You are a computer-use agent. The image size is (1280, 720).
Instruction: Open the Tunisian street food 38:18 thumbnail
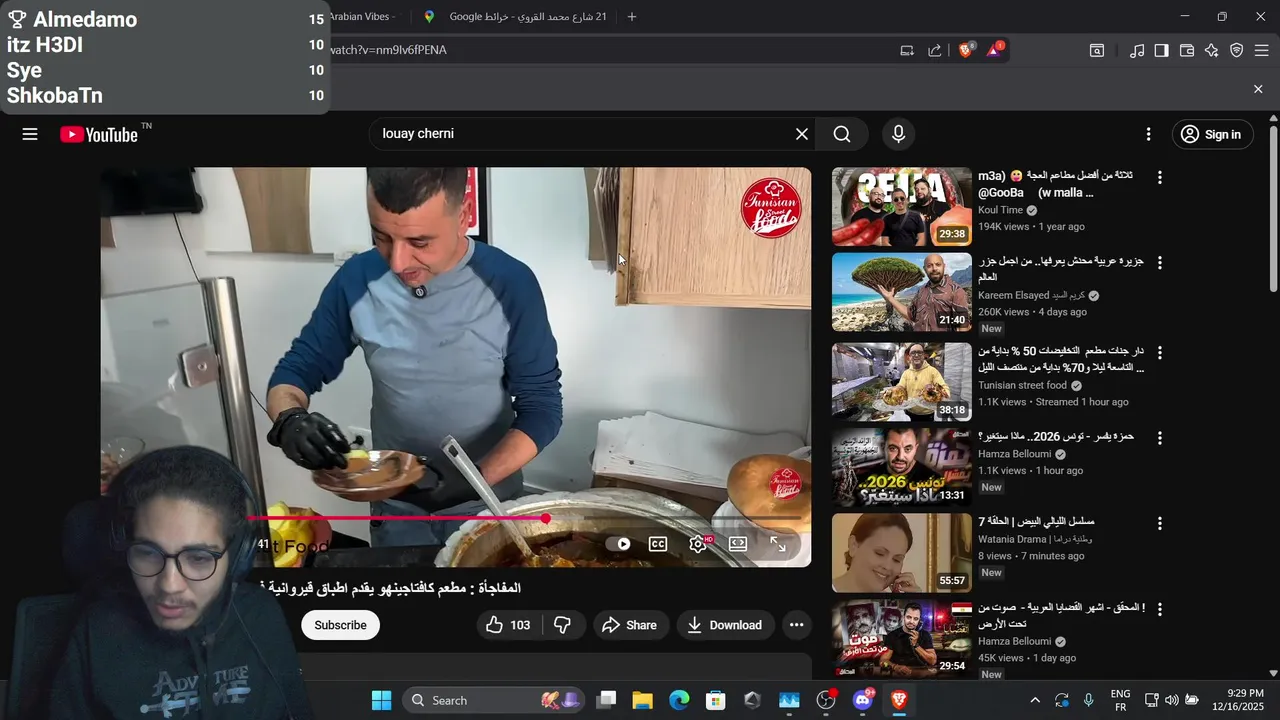click(x=902, y=382)
